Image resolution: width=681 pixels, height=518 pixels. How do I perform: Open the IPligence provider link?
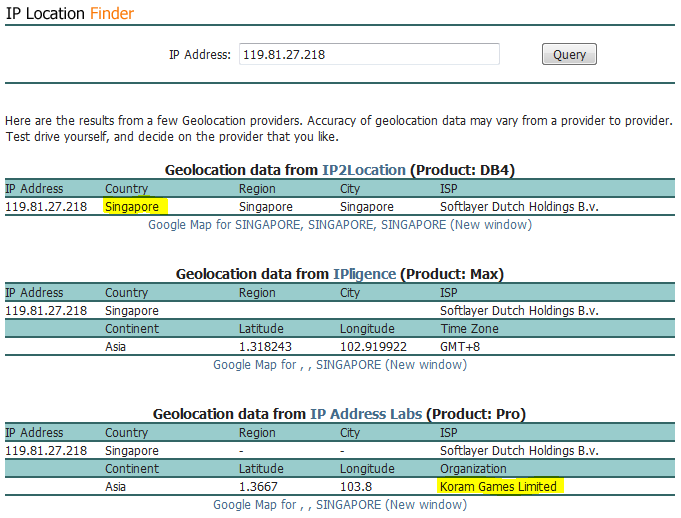click(364, 274)
